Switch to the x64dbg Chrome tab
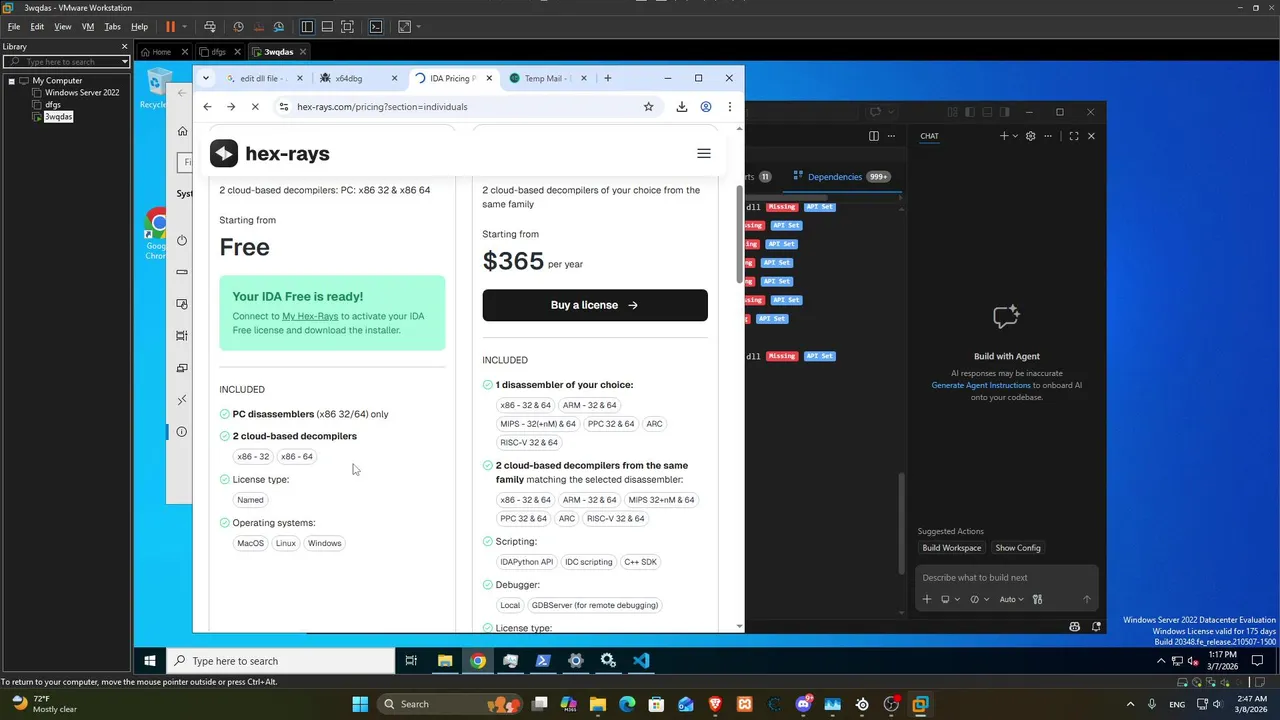1280x720 pixels. click(x=359, y=78)
